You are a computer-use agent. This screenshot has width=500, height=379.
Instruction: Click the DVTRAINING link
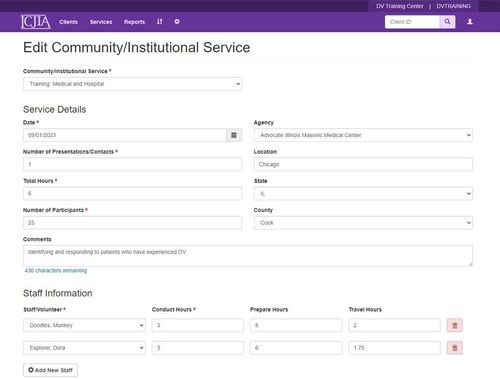(x=454, y=6)
